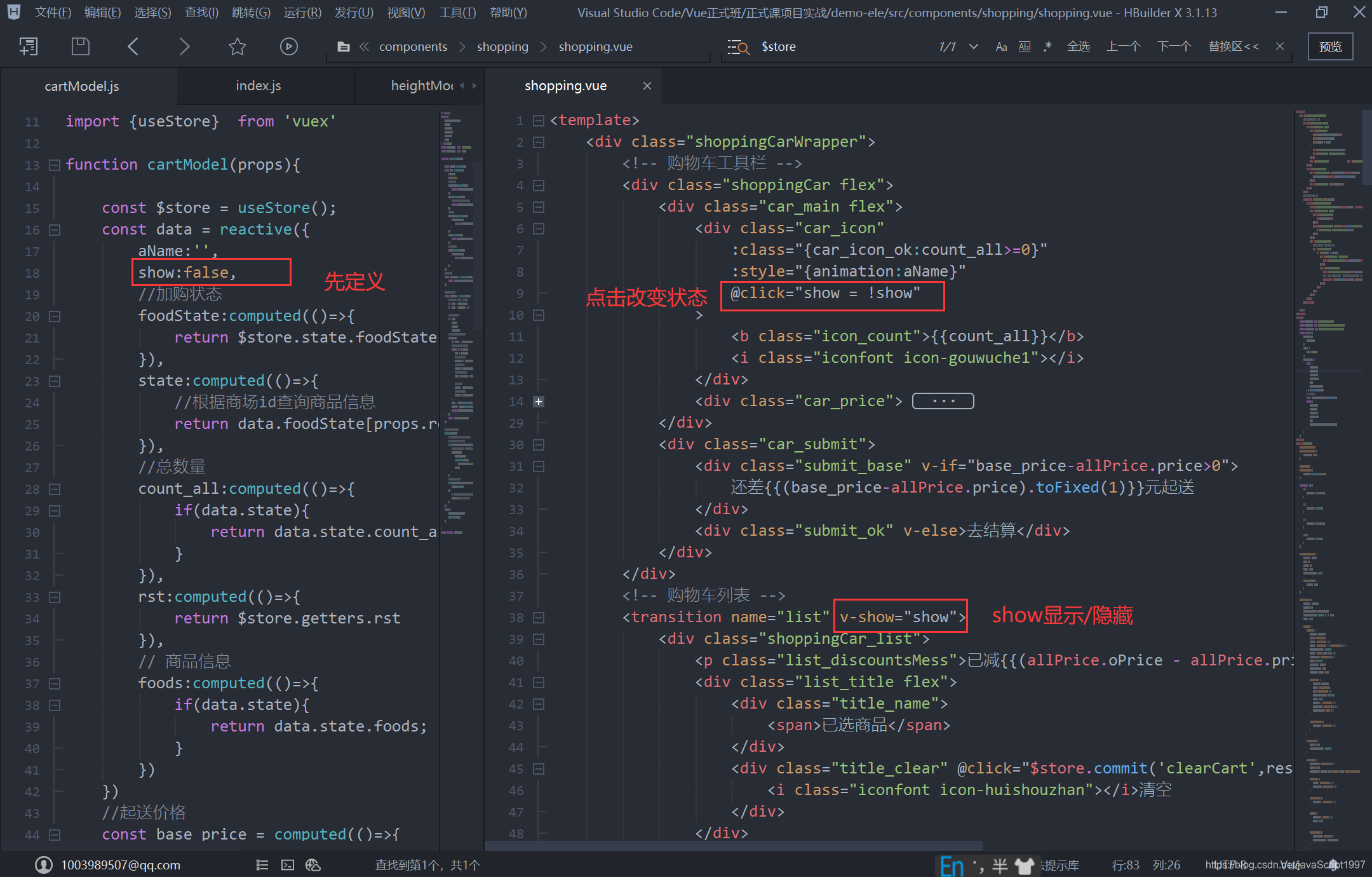Click the 预览 preview button
1372x877 pixels.
pos(1330,46)
